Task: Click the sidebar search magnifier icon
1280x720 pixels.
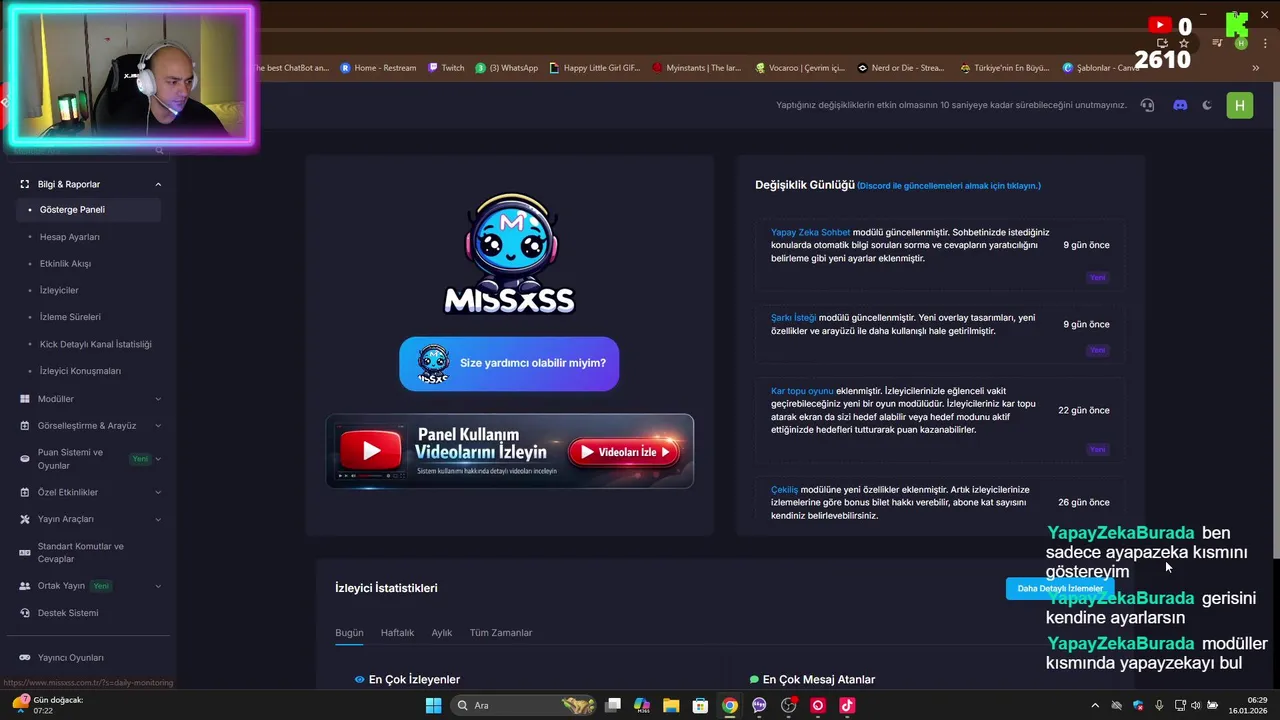Action: pyautogui.click(x=159, y=151)
